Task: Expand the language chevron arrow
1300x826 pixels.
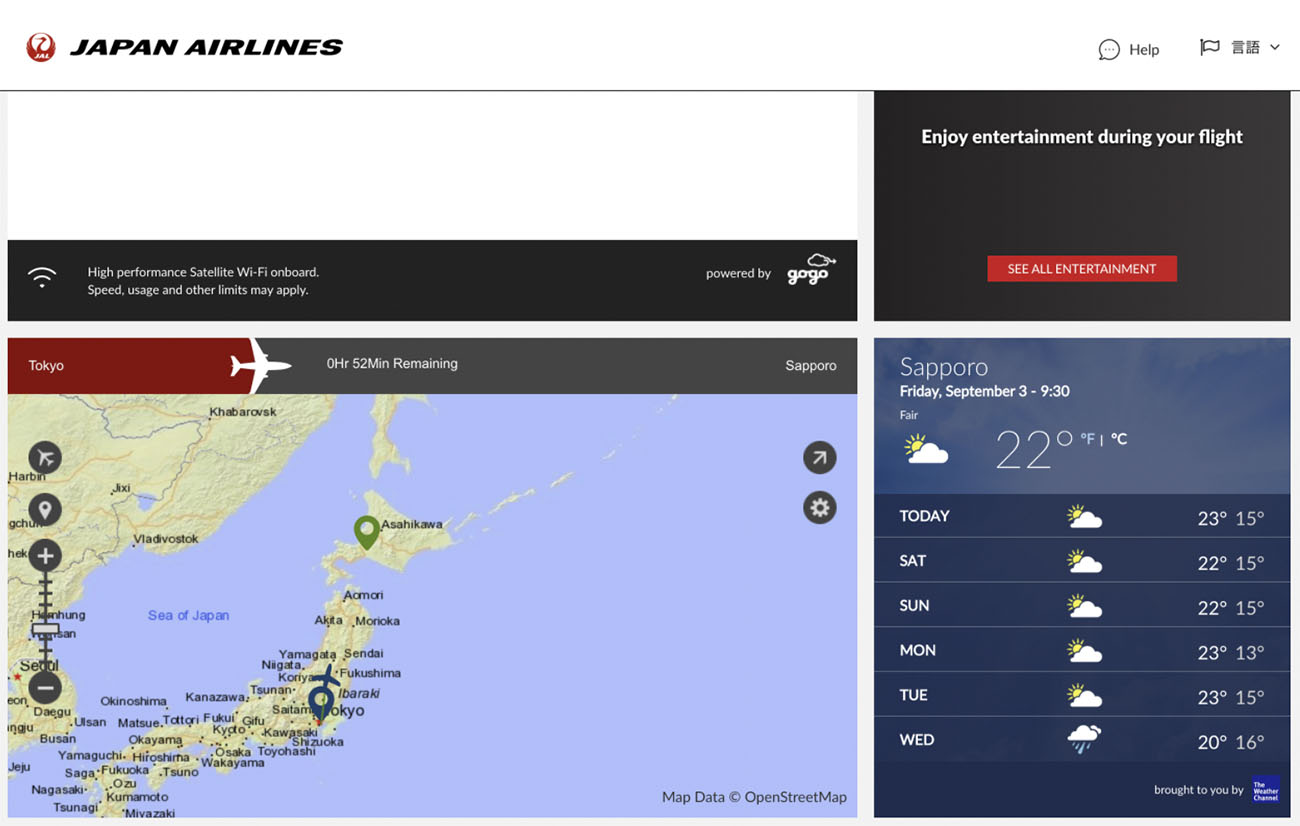Action: click(1275, 47)
